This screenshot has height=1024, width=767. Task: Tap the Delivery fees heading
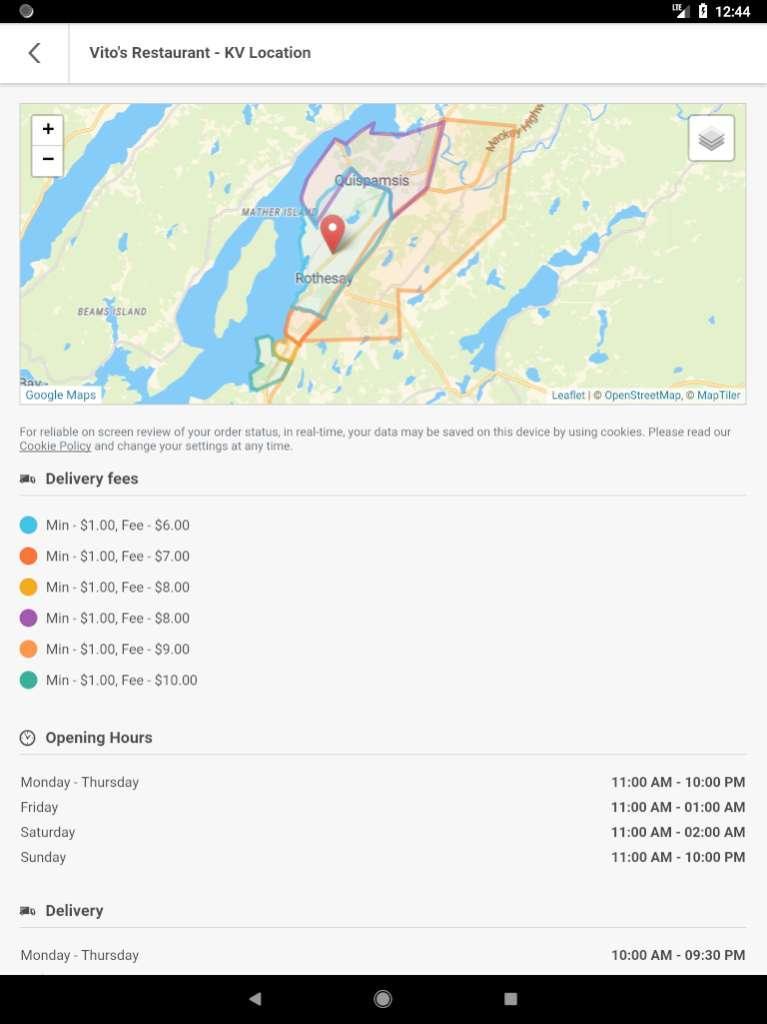91,479
